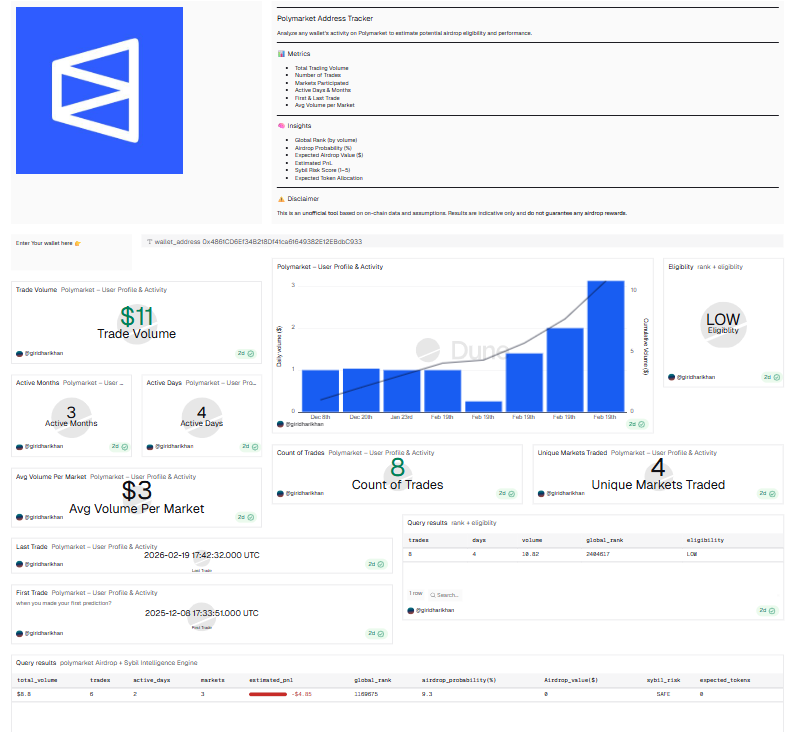
Task: Open the Polymarket logo image
Action: point(99,90)
